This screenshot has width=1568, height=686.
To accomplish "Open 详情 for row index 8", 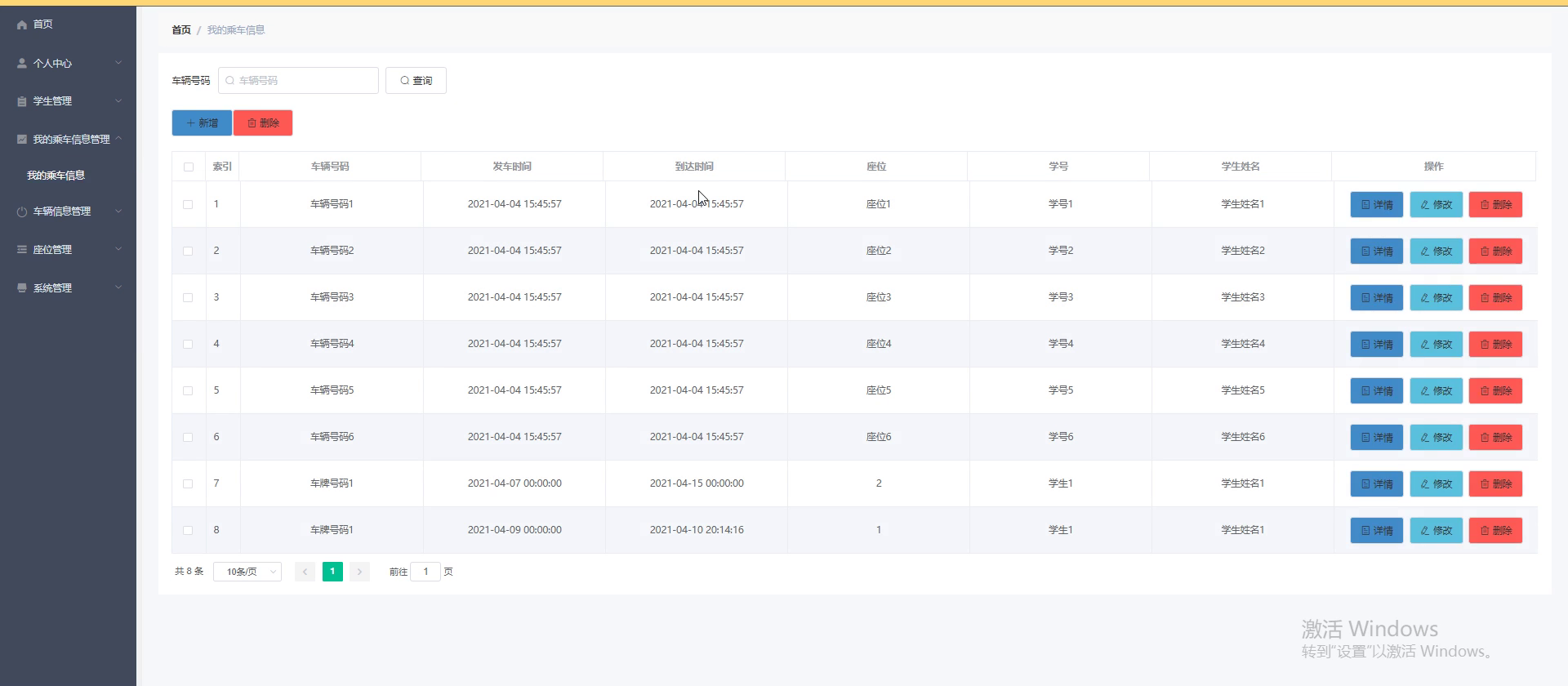I will tap(1377, 531).
